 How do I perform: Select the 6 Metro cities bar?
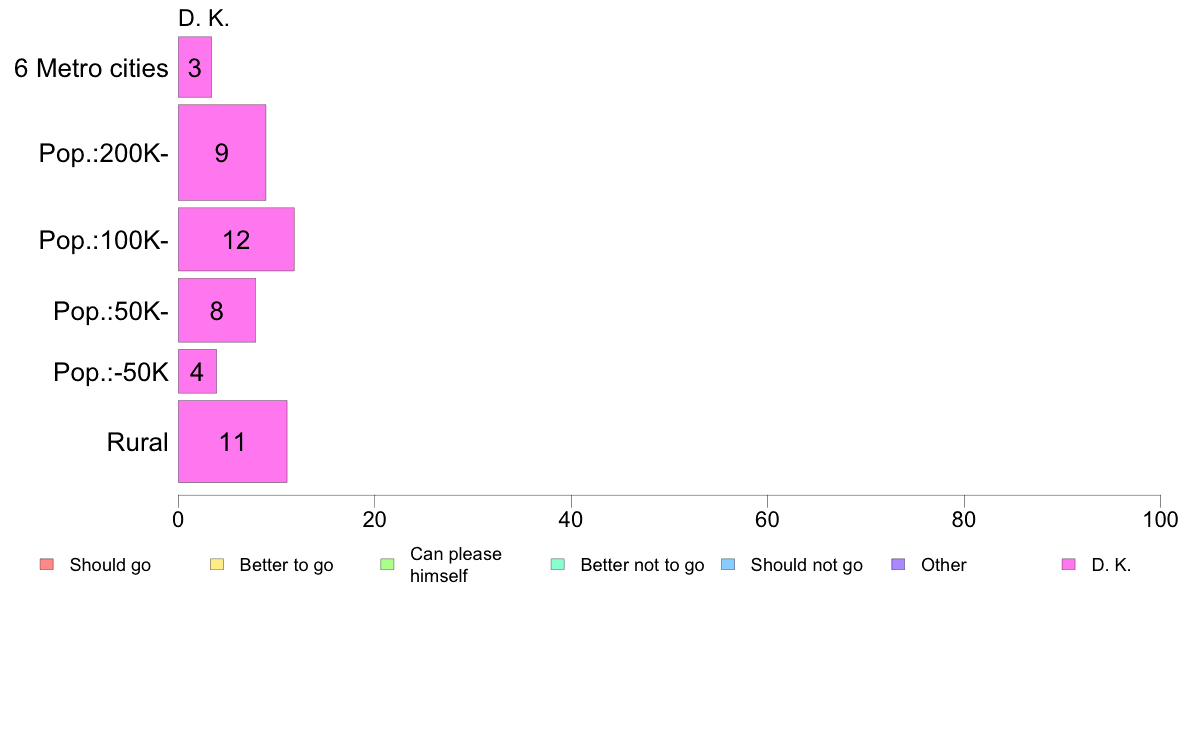click(x=195, y=67)
